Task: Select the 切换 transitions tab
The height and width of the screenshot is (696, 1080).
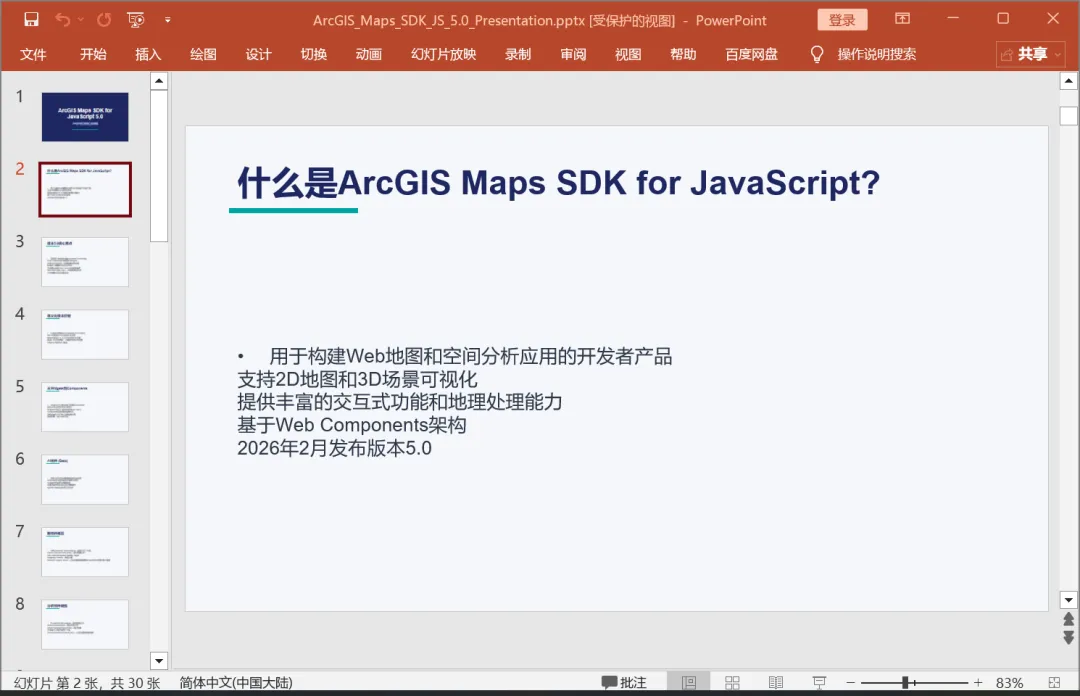Action: click(x=313, y=54)
